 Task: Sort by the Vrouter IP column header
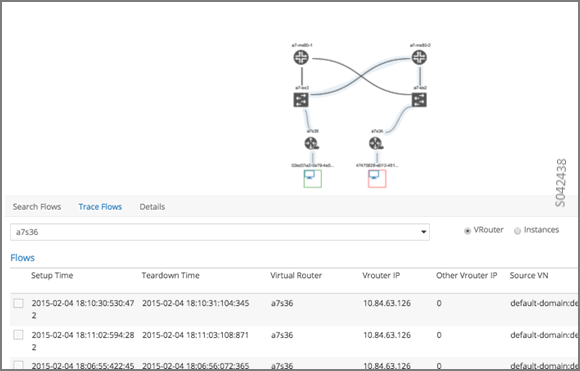[x=381, y=276]
